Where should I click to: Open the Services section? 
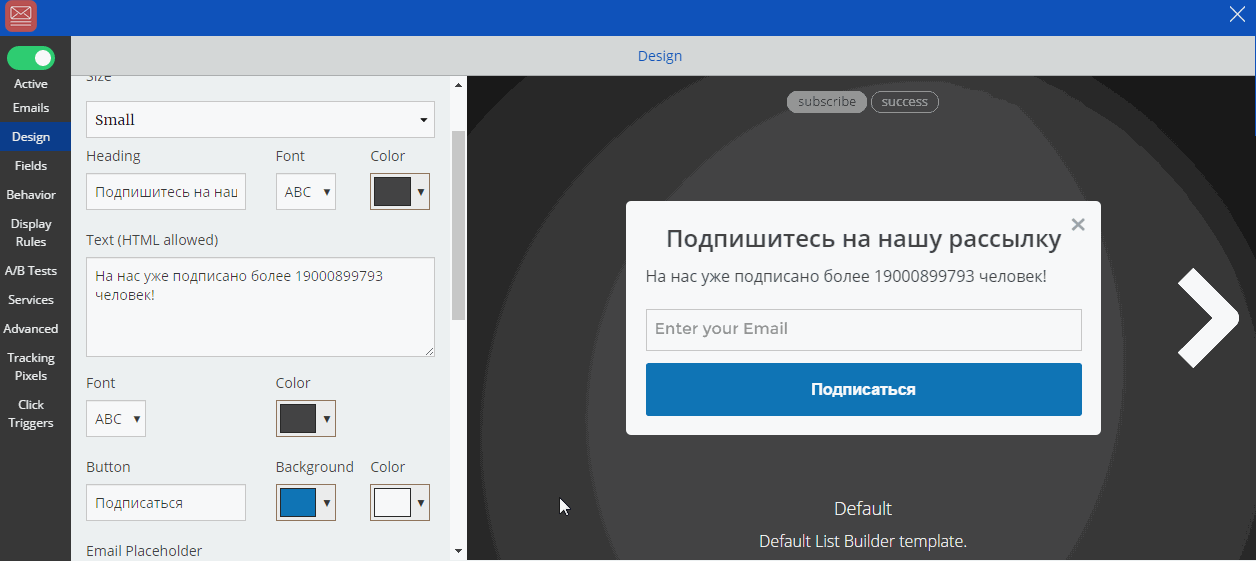[31, 300]
